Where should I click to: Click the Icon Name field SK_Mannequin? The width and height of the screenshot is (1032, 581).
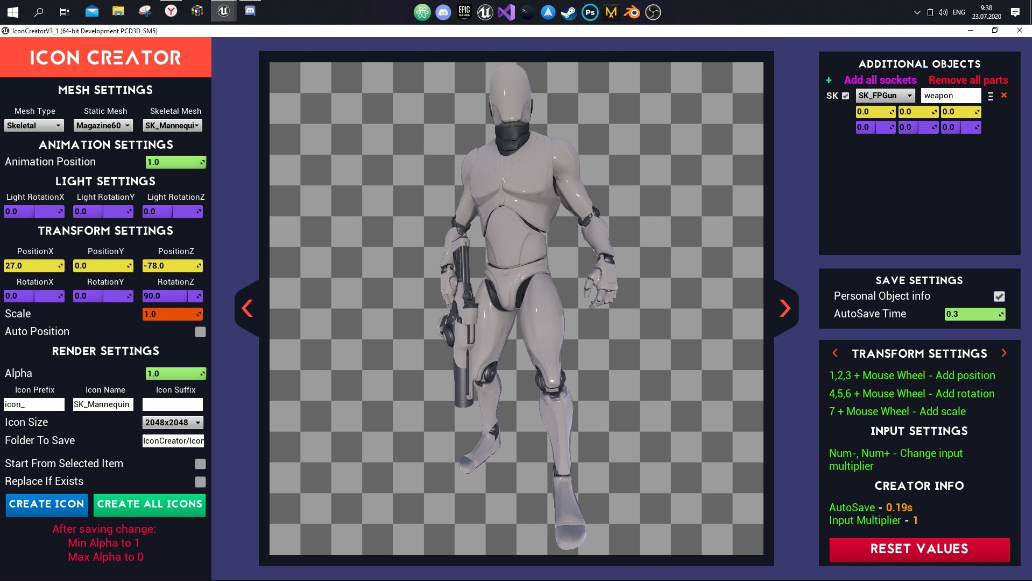click(x=103, y=405)
